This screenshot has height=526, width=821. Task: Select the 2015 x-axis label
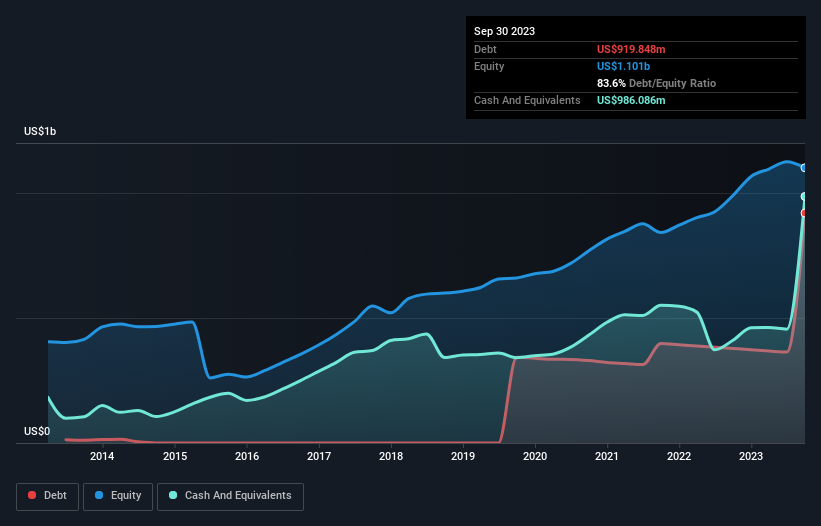[175, 456]
